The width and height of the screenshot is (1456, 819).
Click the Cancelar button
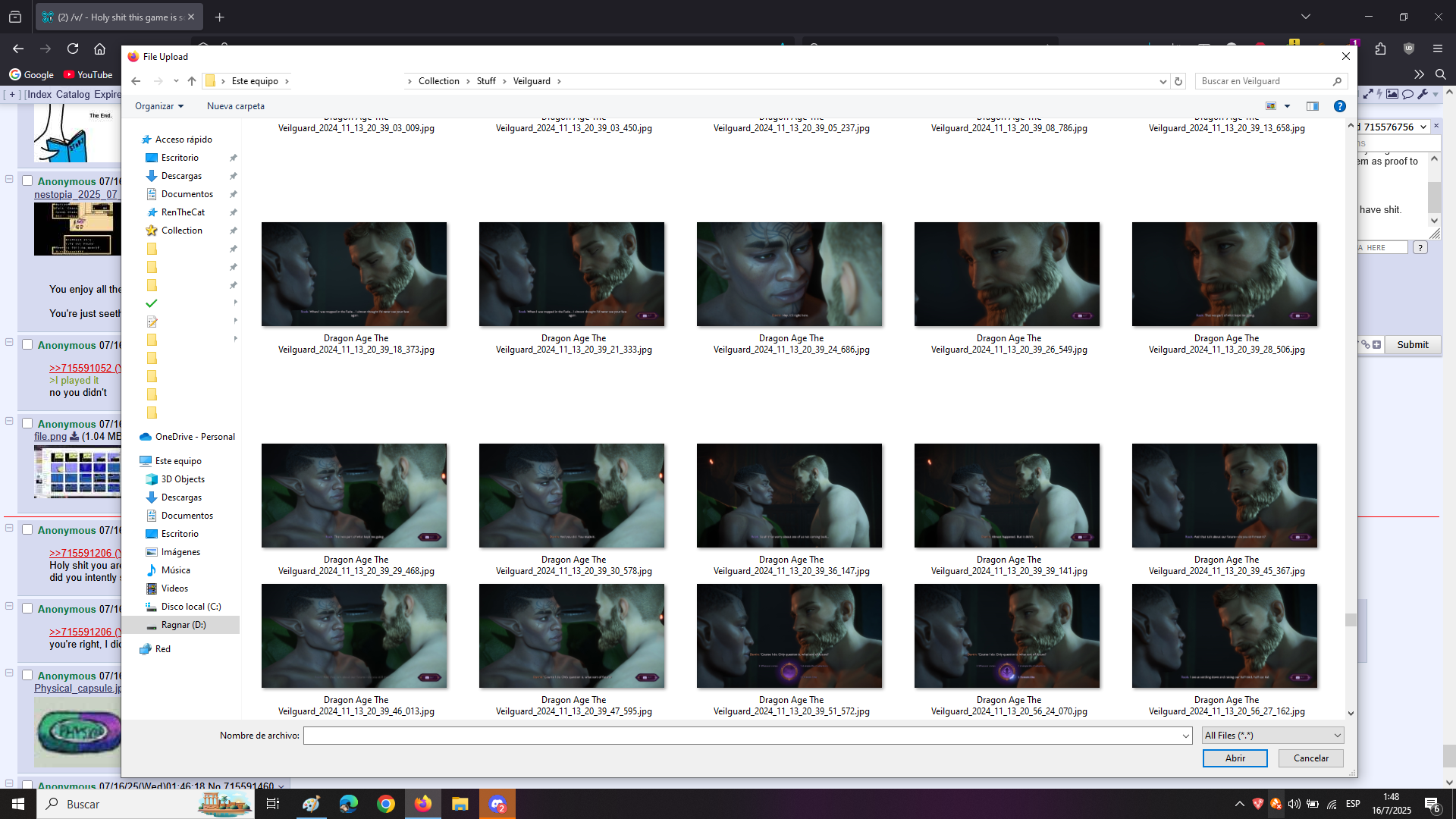click(x=1310, y=758)
